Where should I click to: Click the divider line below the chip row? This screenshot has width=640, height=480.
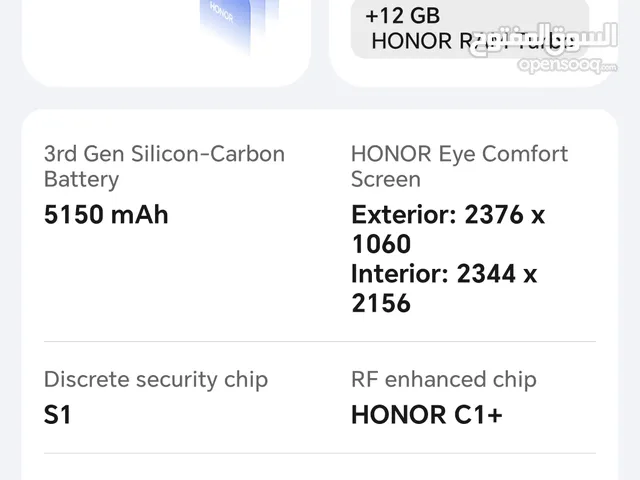tap(320, 453)
